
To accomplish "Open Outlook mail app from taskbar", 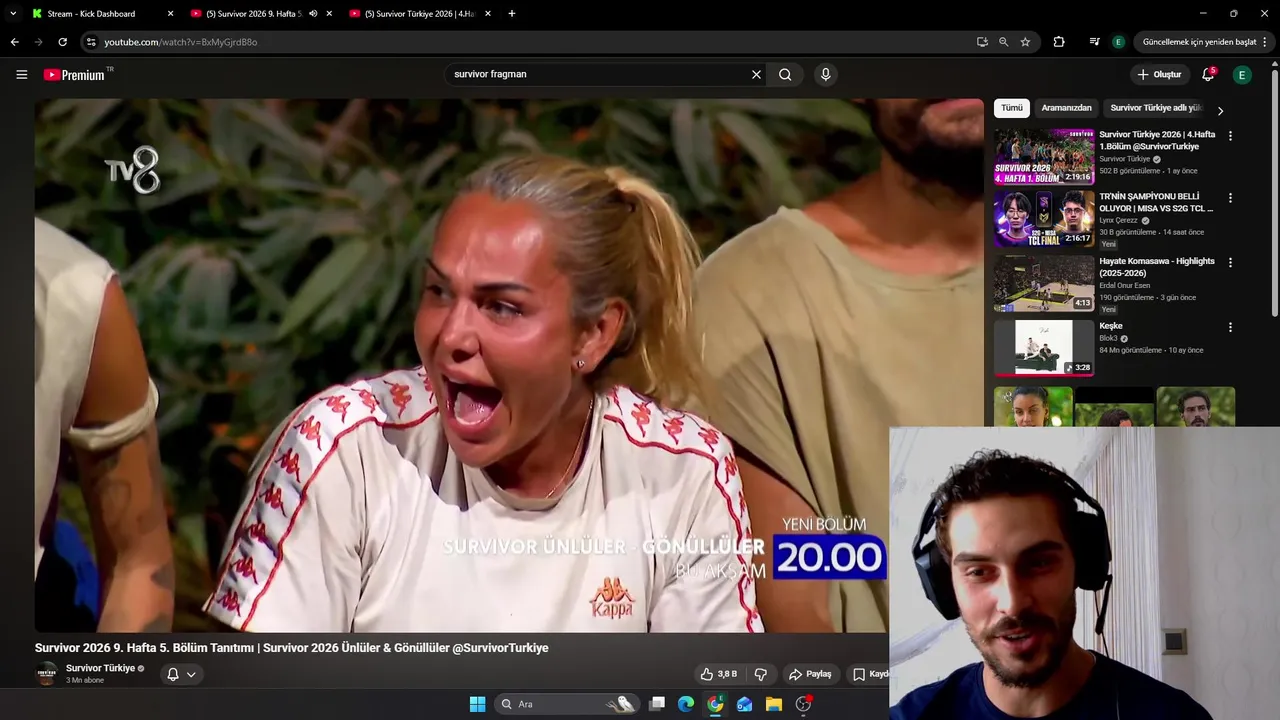I will click(744, 704).
